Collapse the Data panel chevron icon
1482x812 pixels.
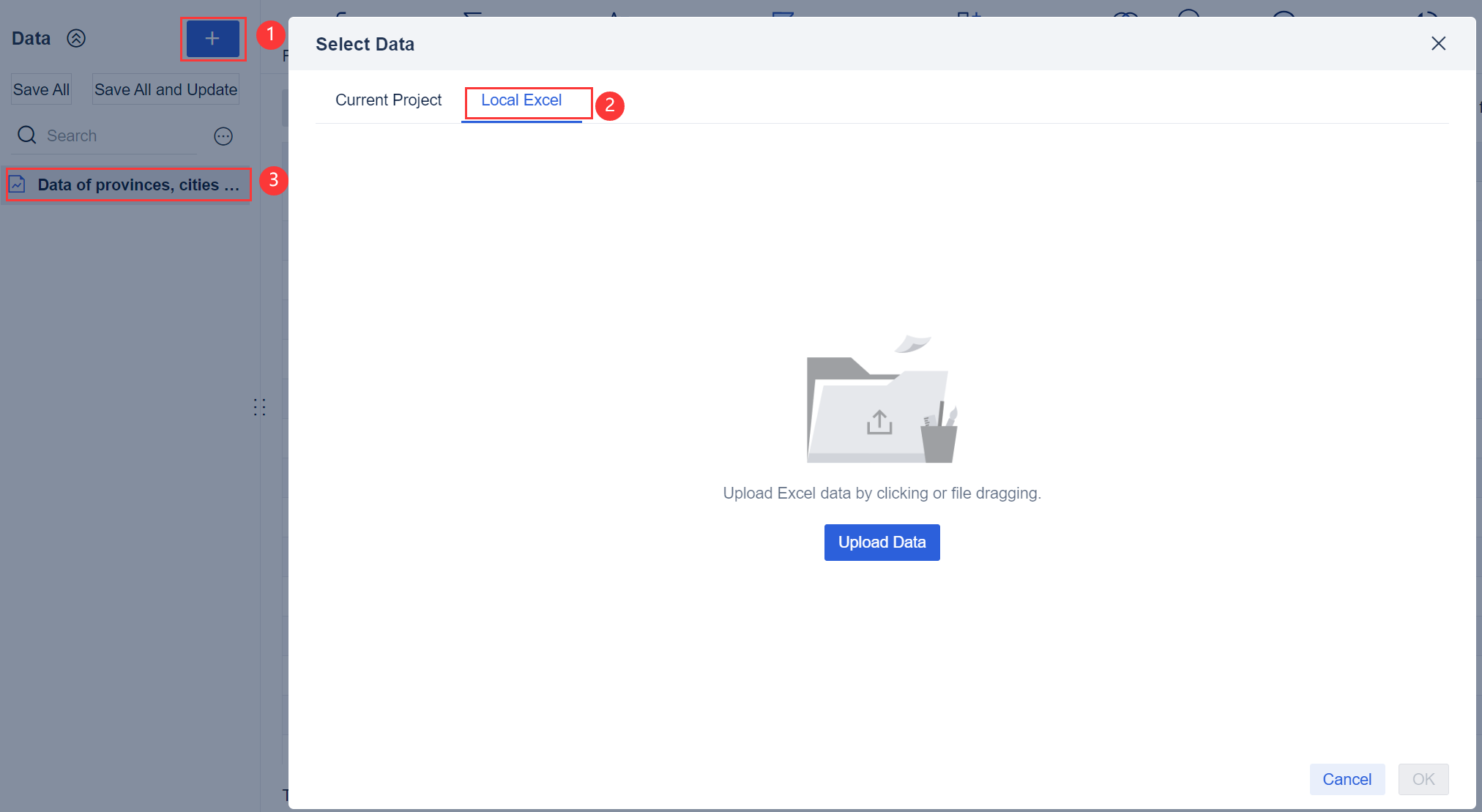pos(76,38)
